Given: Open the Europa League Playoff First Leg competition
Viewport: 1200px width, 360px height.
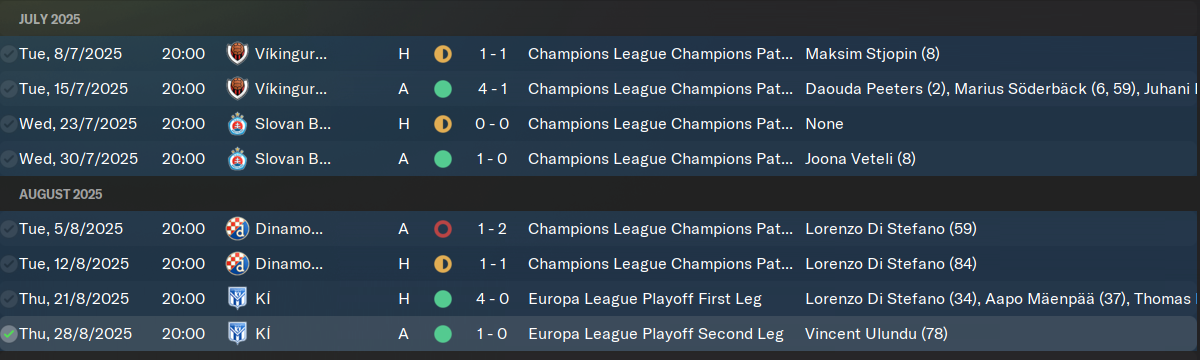Looking at the screenshot, I should [645, 299].
